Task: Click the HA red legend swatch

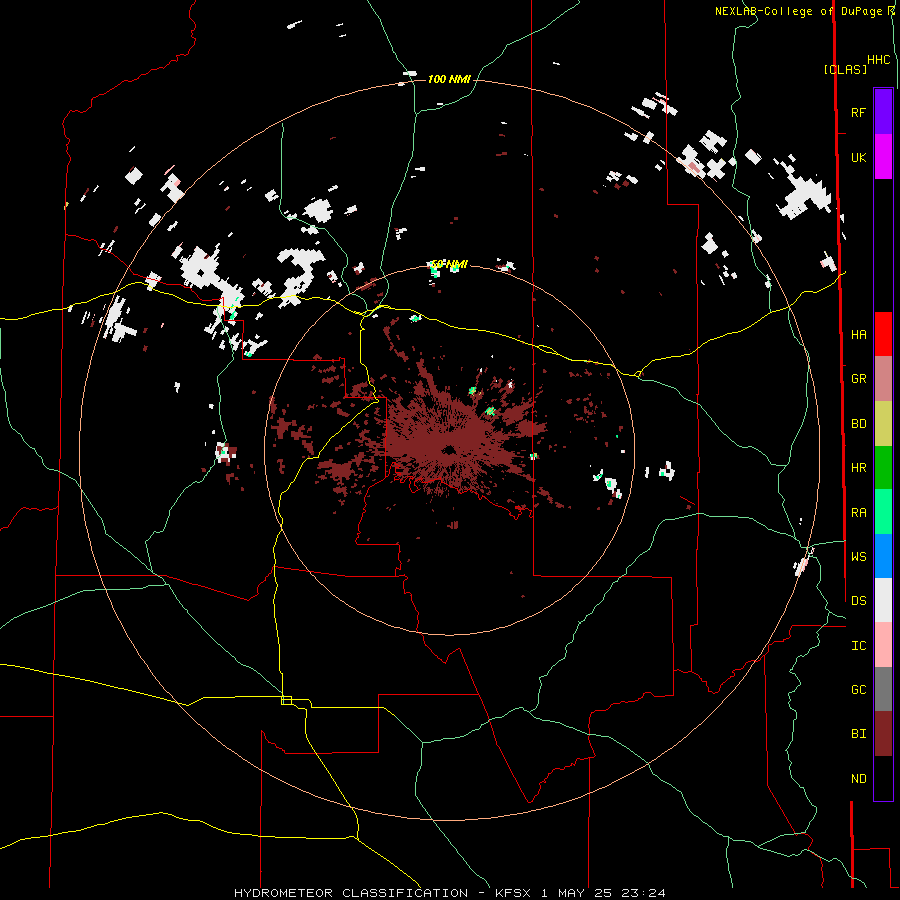Action: (883, 334)
